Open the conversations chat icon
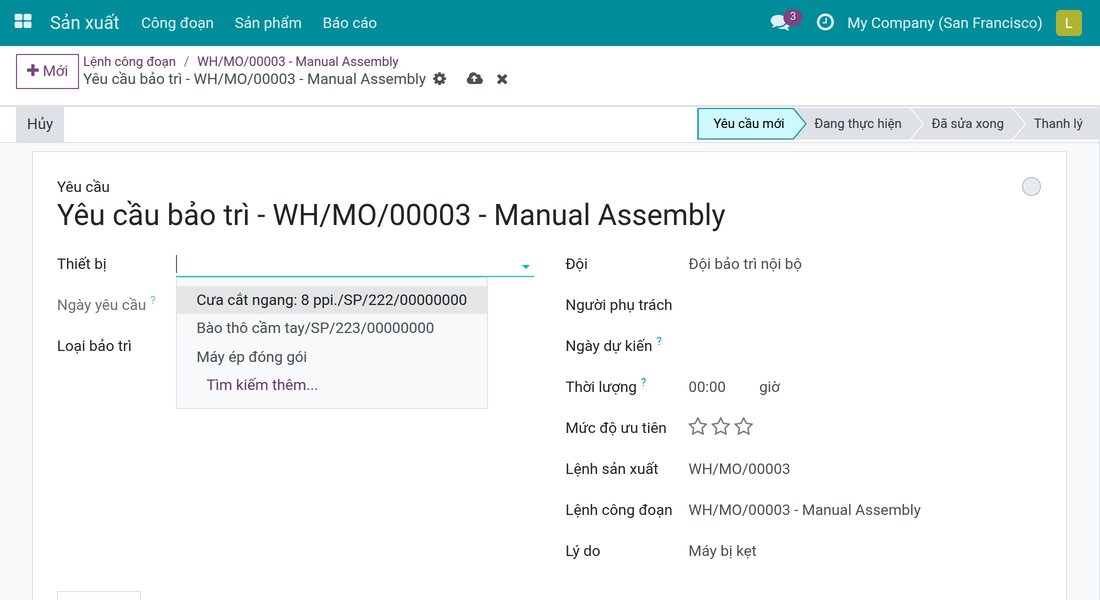 [x=779, y=22]
